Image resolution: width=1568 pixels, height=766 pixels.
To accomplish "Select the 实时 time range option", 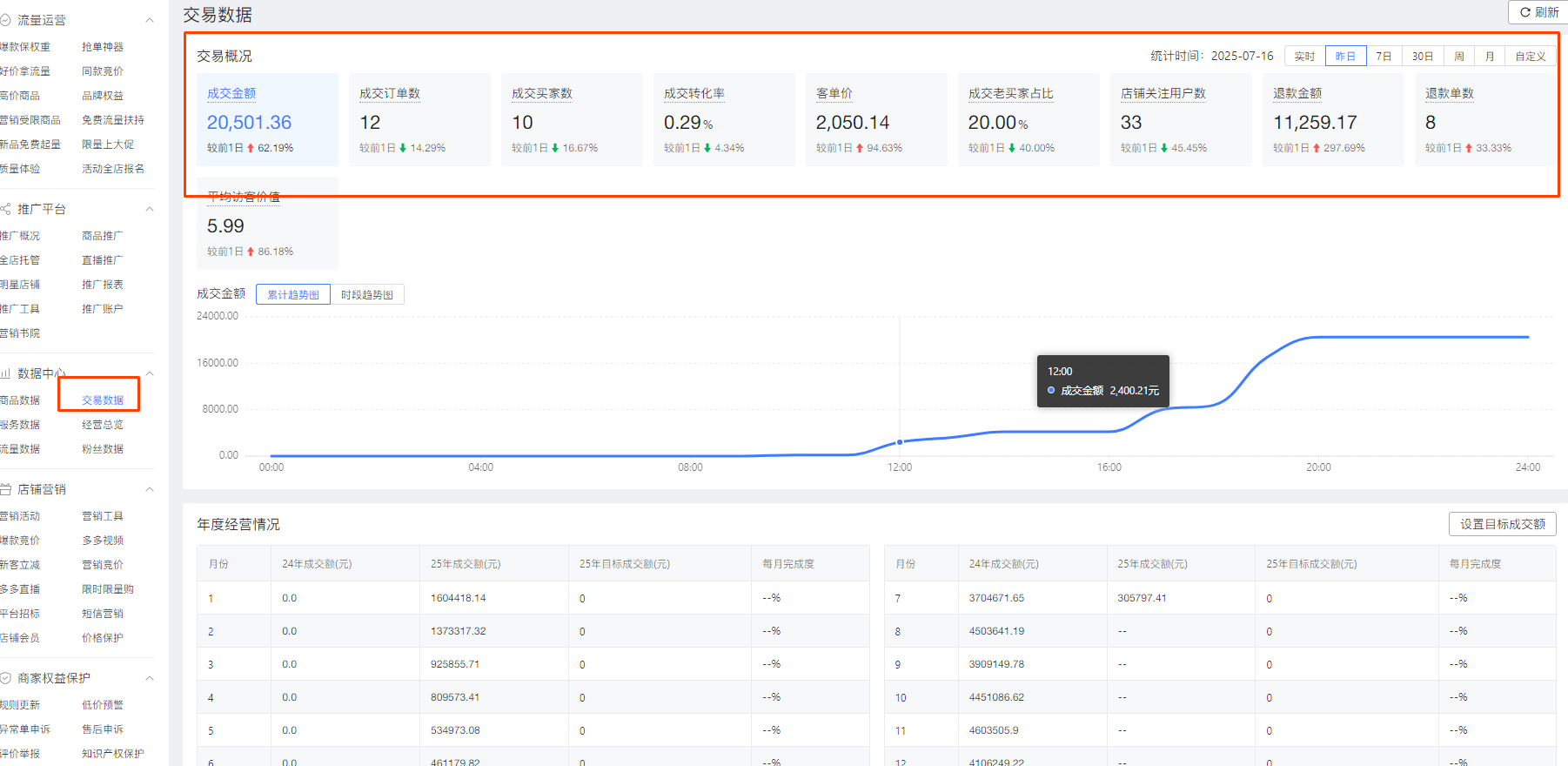I will click(1304, 57).
